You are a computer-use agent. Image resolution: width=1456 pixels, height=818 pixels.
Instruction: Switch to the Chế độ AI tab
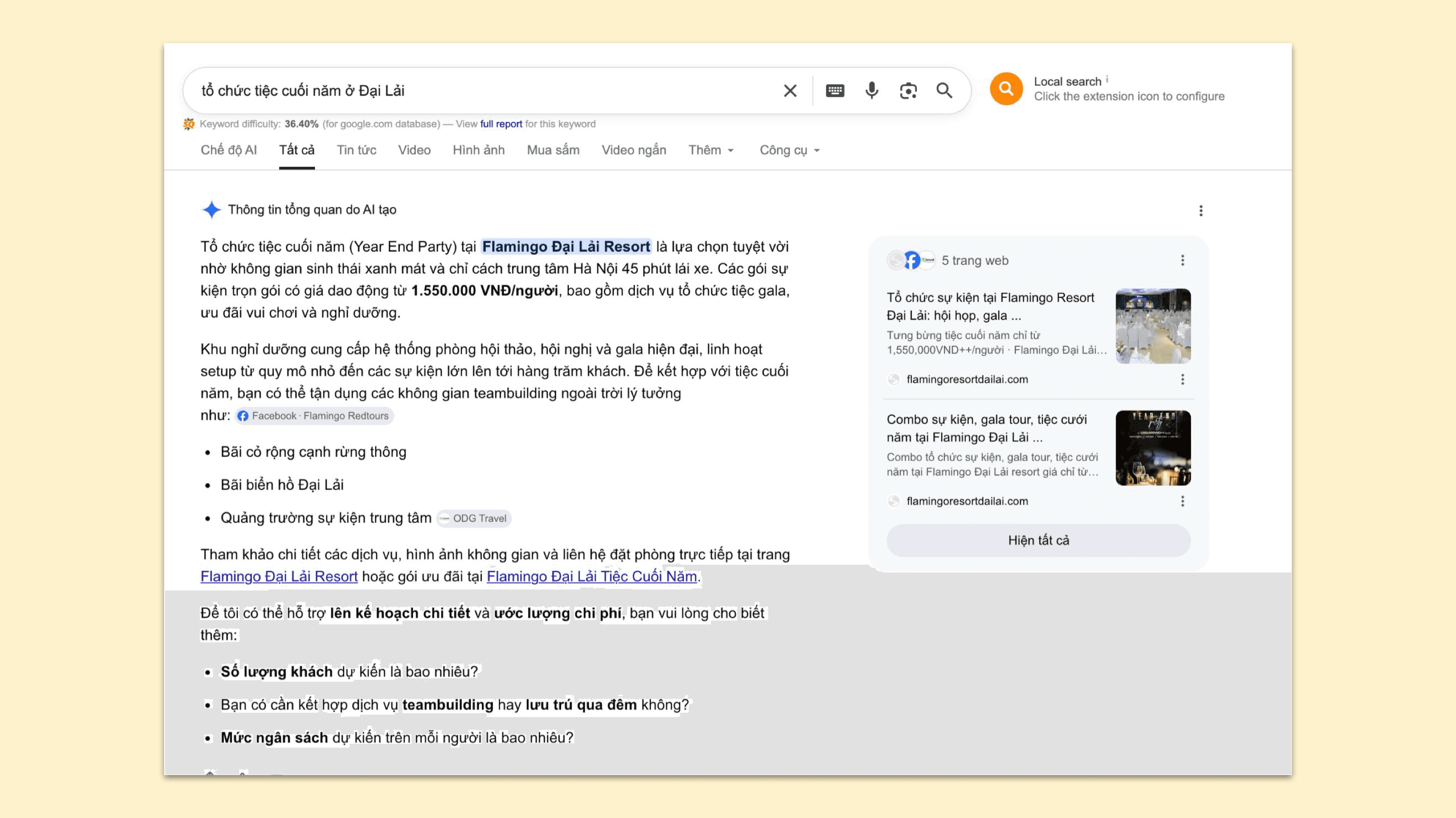click(228, 150)
